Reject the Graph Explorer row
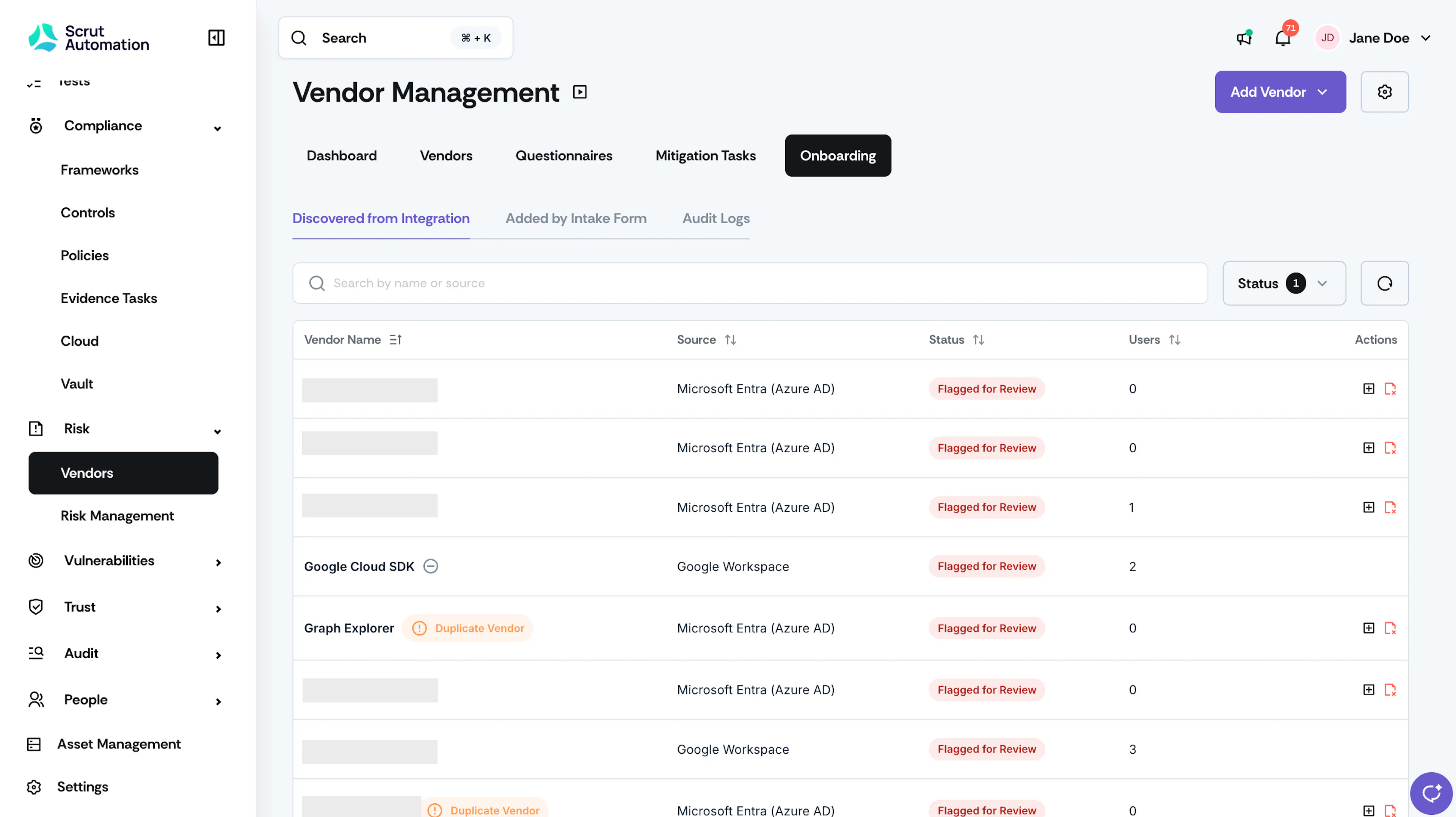Image resolution: width=1456 pixels, height=817 pixels. point(1390,628)
